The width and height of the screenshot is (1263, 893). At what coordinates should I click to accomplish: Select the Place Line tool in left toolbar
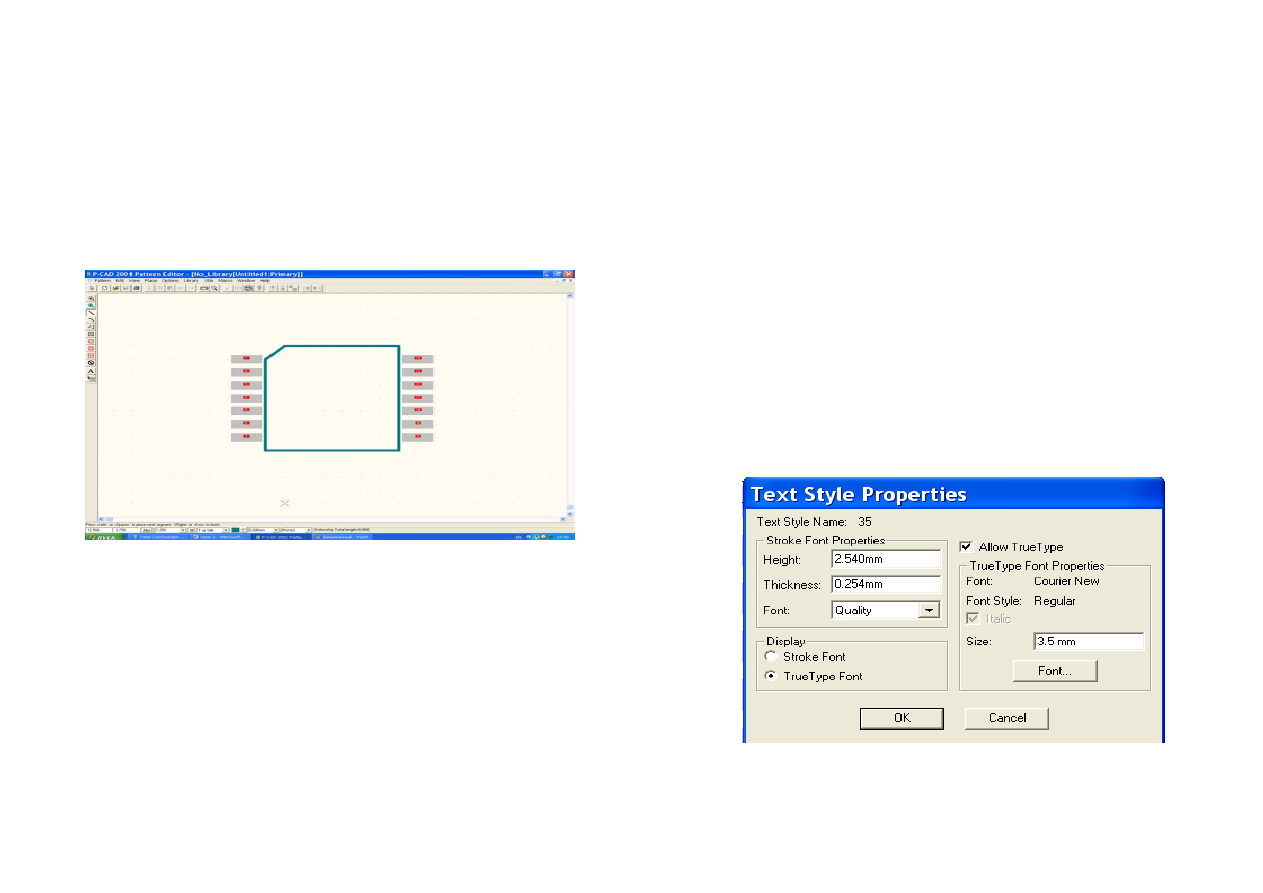coord(91,312)
